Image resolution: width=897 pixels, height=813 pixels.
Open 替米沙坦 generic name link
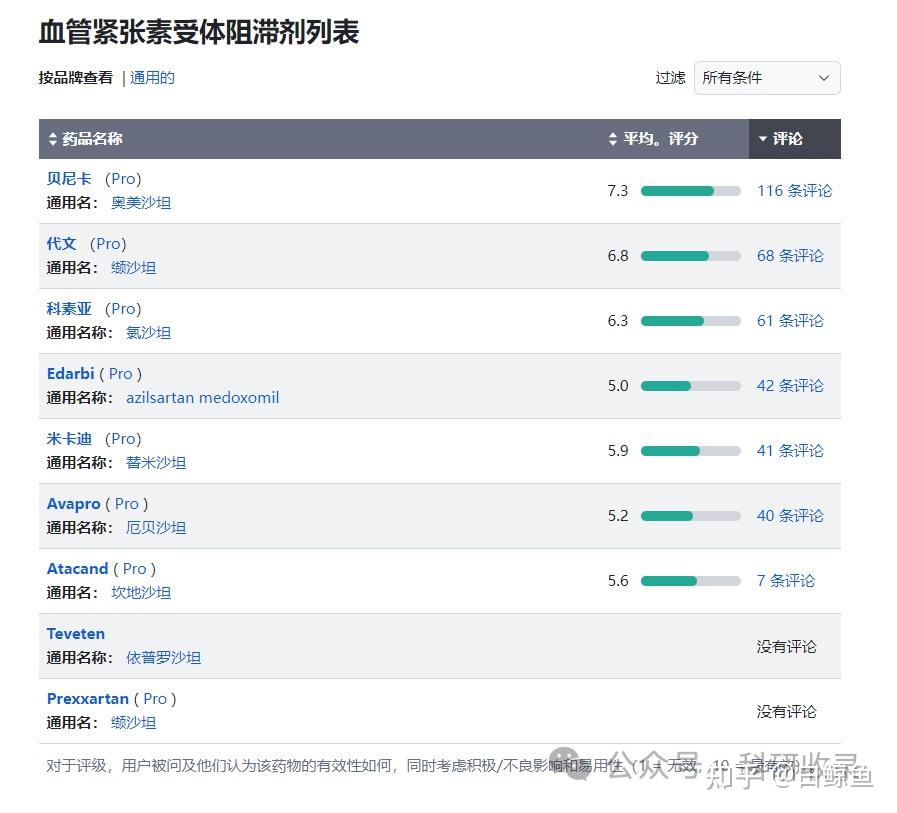point(155,463)
